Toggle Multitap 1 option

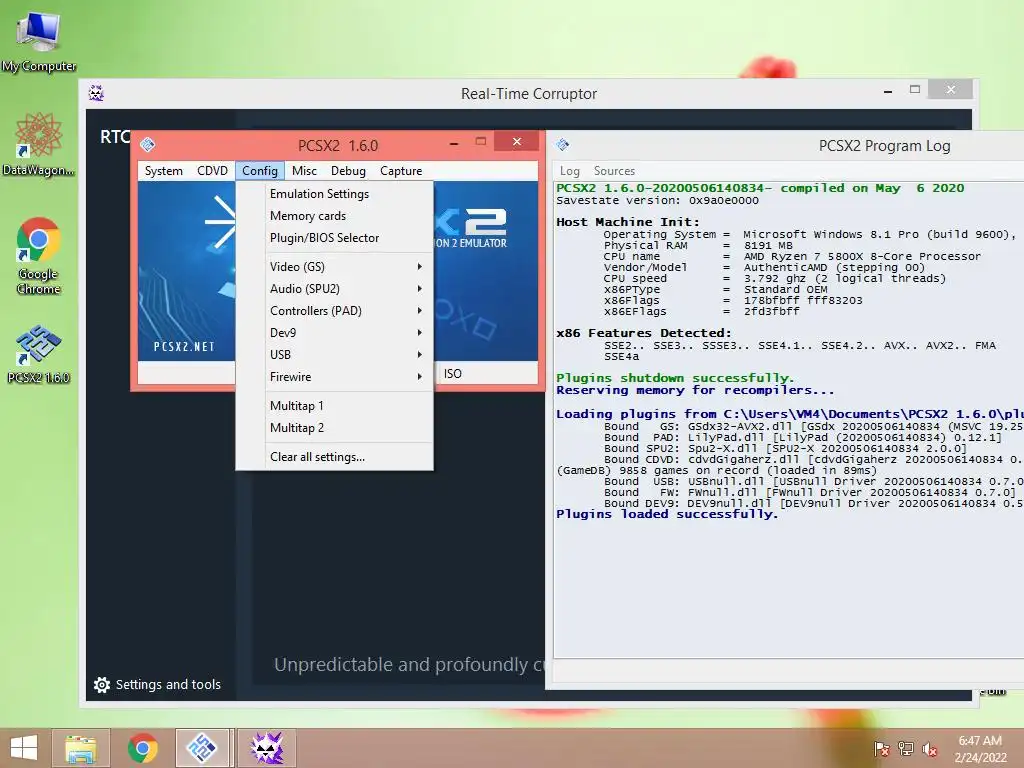coord(334,406)
